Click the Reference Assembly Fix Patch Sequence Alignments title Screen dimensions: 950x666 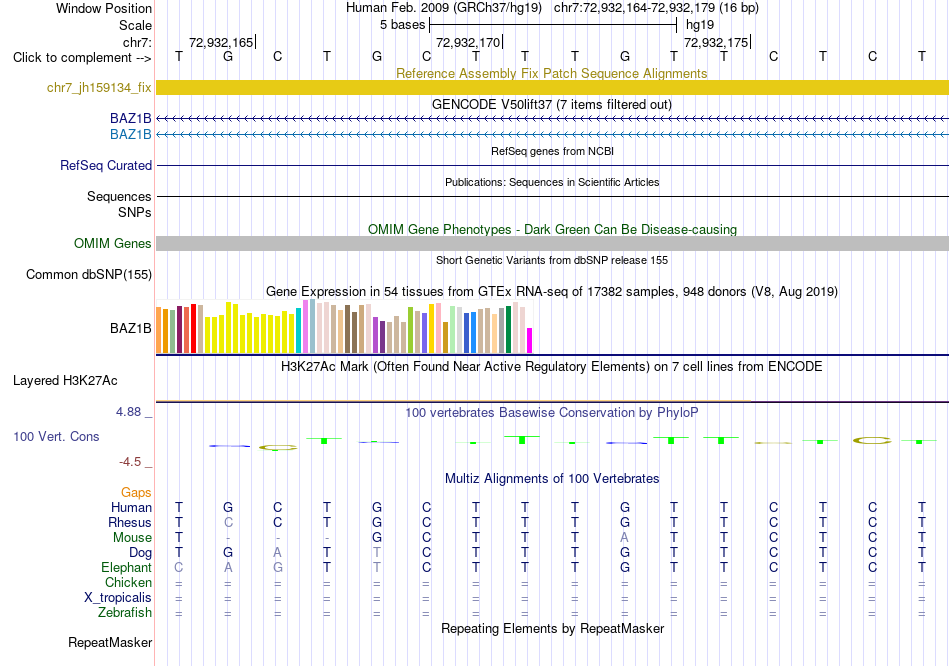point(551,73)
